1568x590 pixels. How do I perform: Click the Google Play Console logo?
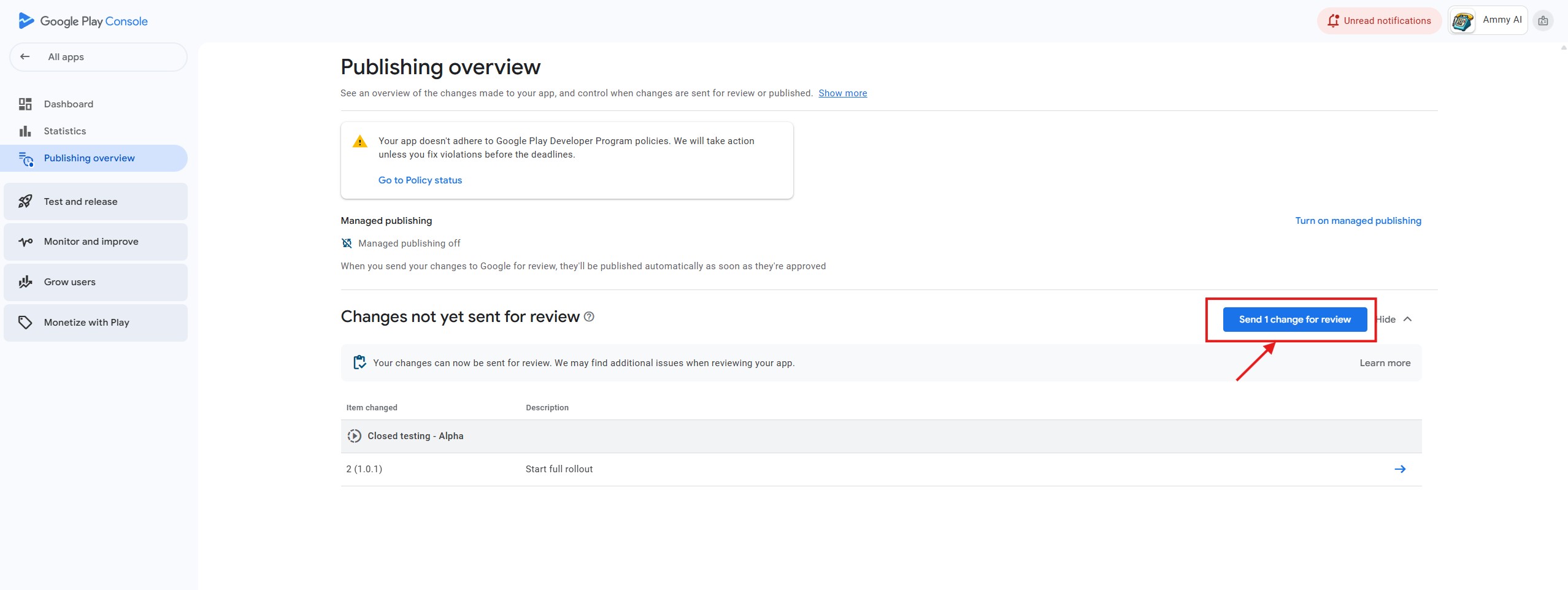click(x=83, y=21)
